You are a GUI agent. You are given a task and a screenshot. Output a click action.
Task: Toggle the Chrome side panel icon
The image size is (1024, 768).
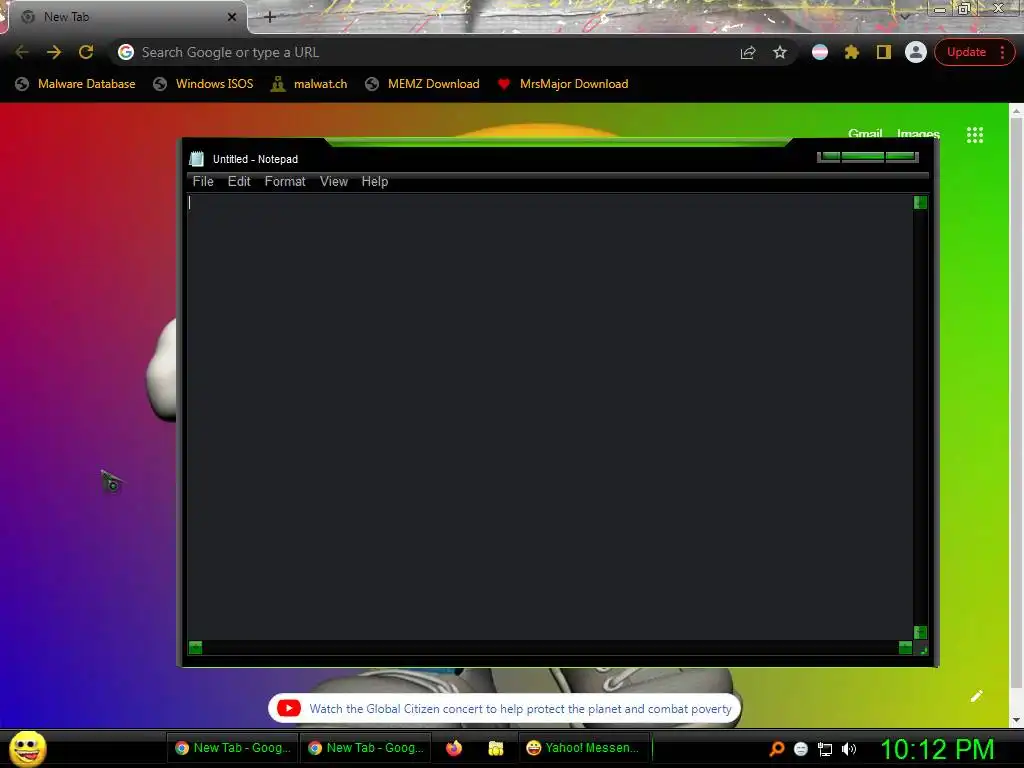pos(884,52)
